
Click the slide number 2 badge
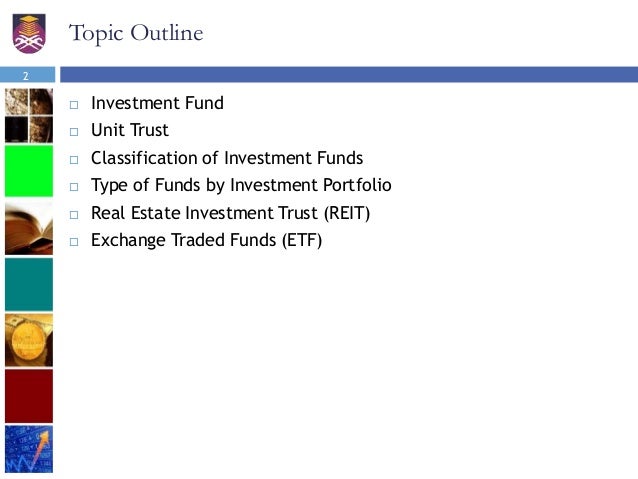pos(27,75)
